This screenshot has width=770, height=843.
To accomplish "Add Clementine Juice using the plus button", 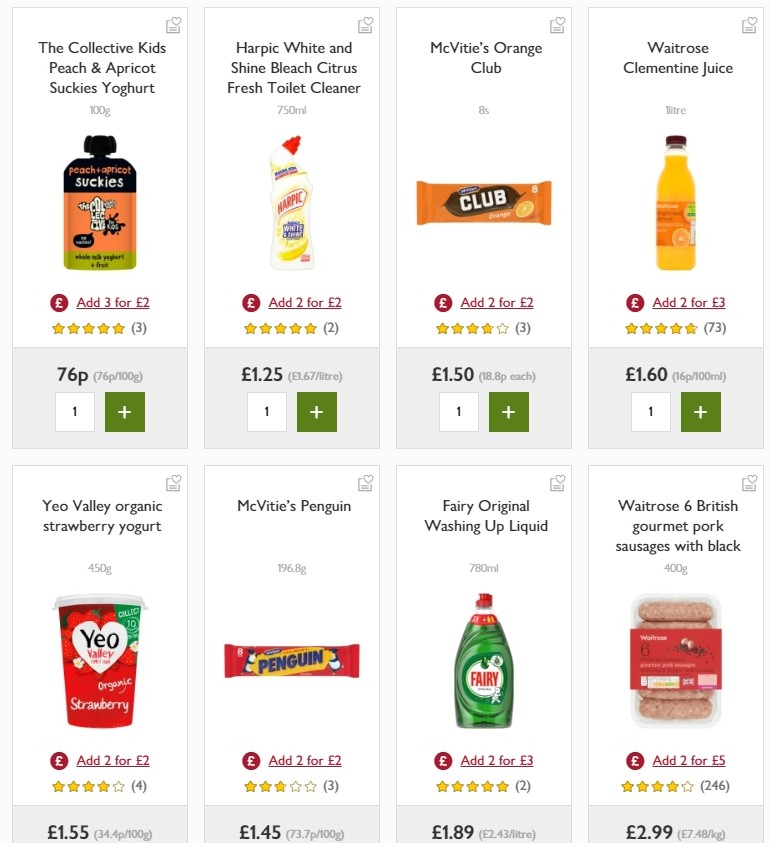I will [x=701, y=411].
